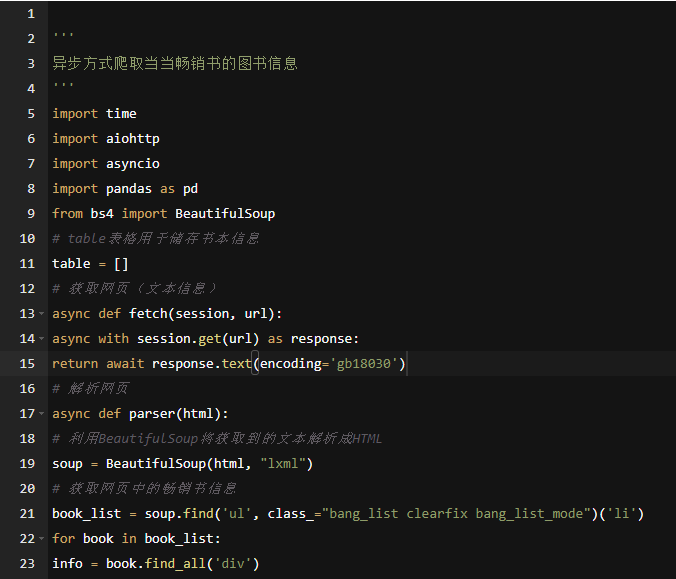Click 'aiohttp' on line 6
676x579 pixels.
point(133,139)
